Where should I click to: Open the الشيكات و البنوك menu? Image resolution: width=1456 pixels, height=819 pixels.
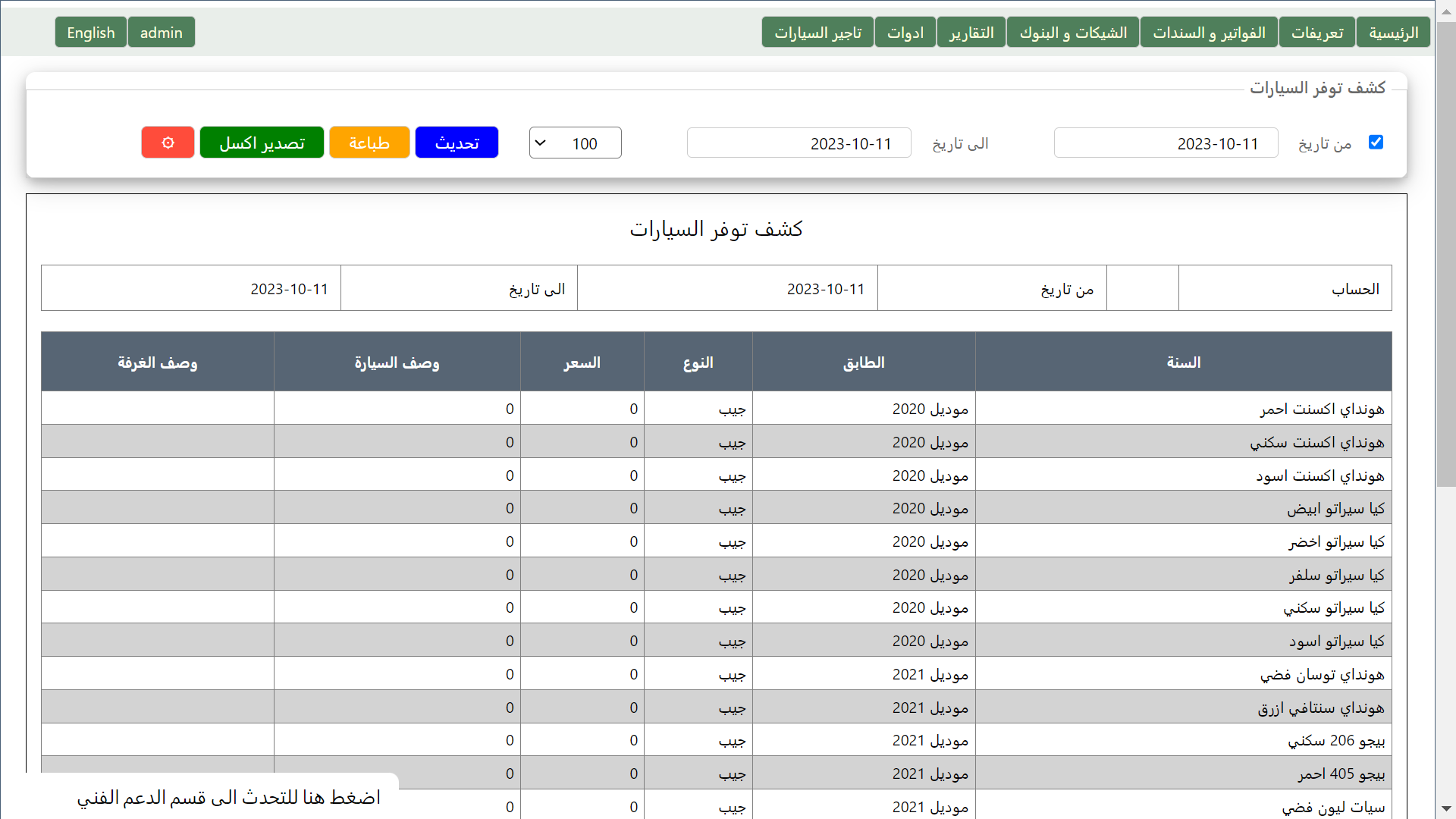coord(1073,33)
